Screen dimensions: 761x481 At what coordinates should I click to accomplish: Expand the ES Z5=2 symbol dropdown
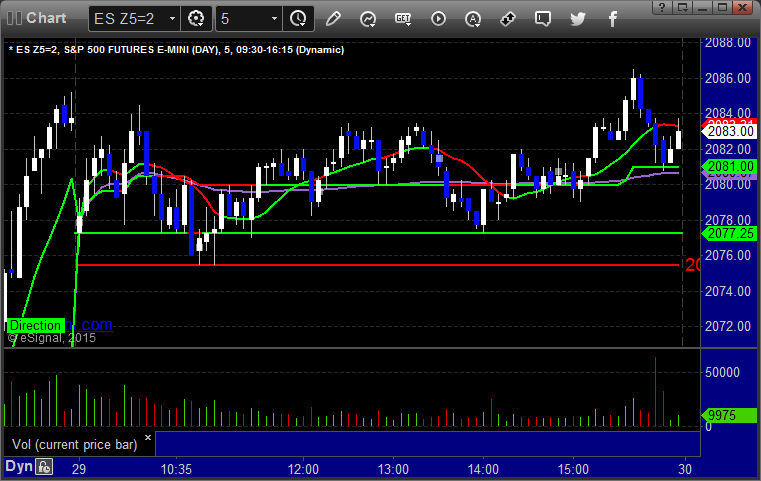click(172, 19)
